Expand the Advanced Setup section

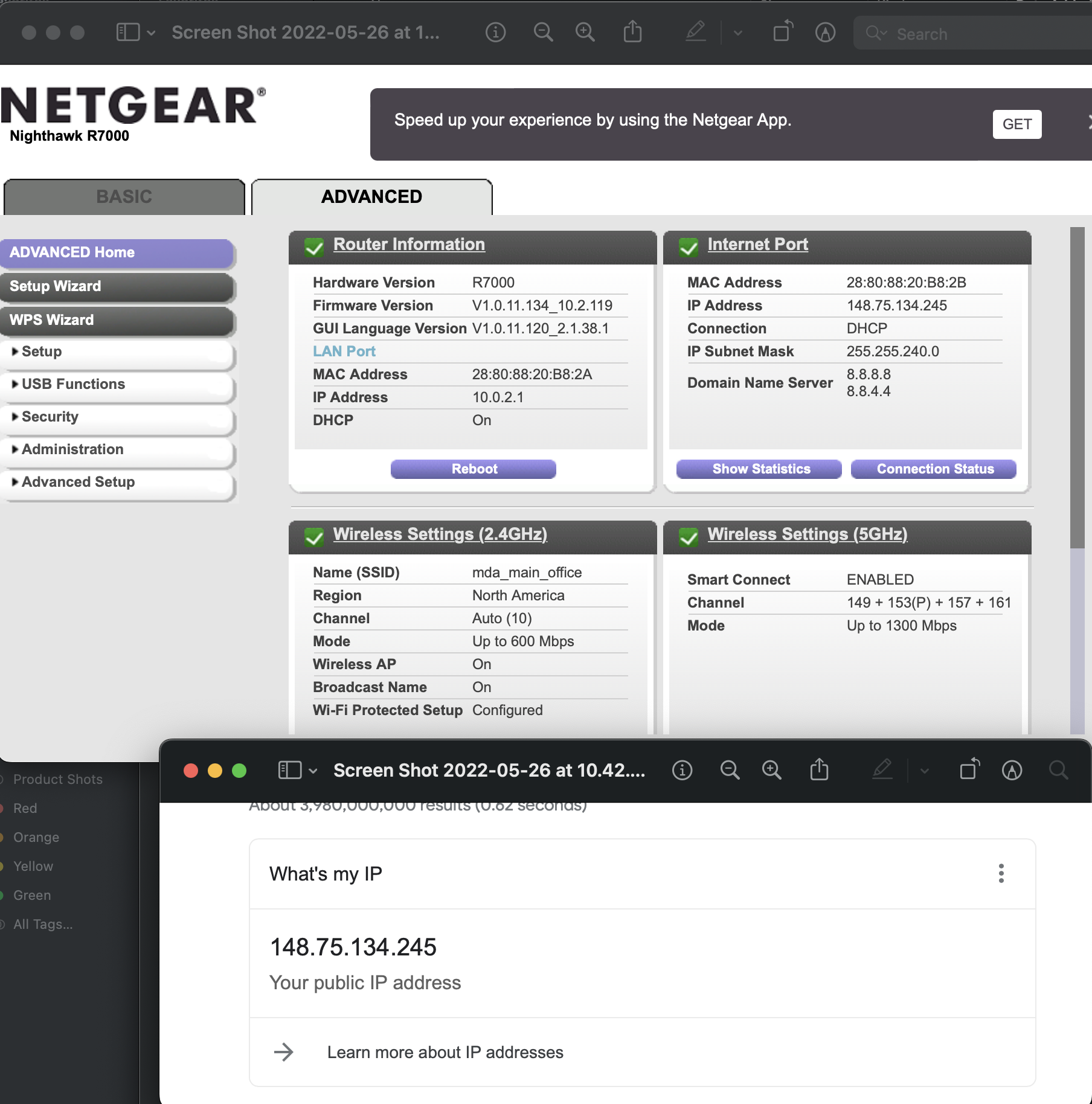coord(78,482)
